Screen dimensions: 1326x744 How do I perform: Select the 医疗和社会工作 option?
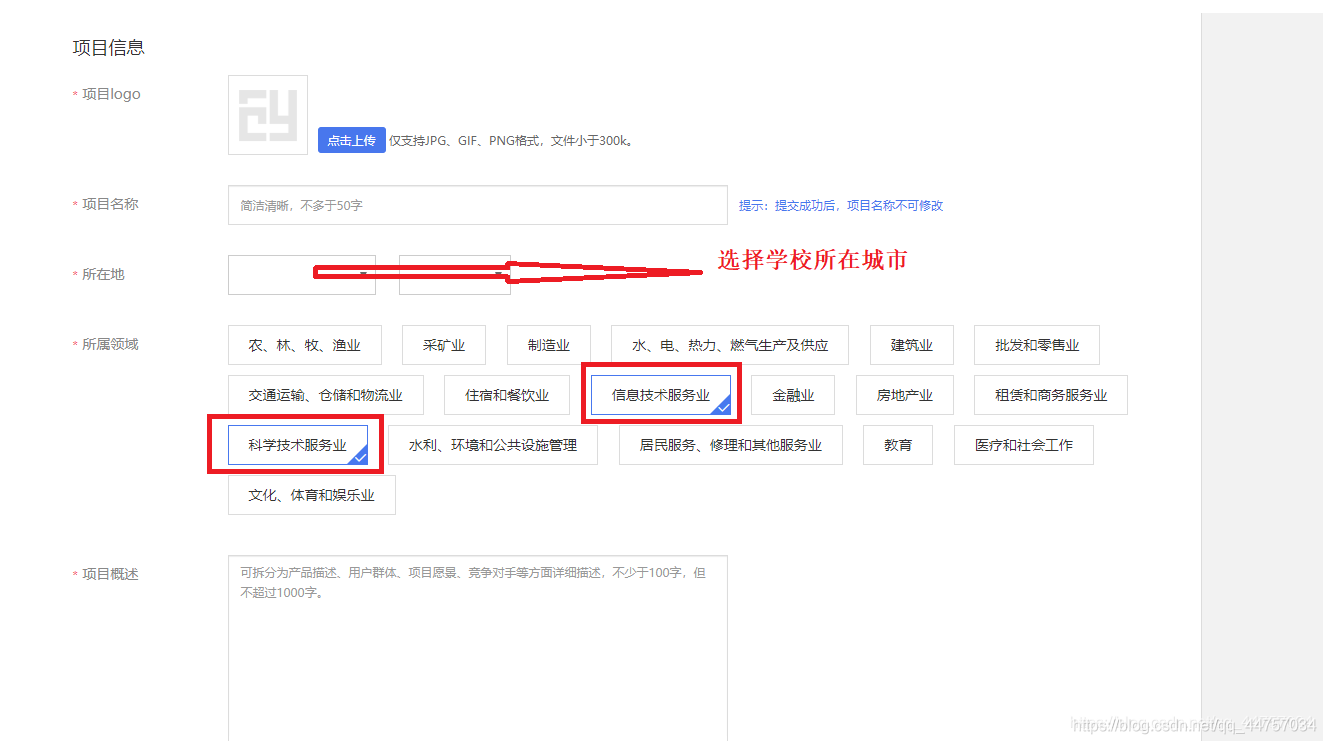pos(1024,445)
